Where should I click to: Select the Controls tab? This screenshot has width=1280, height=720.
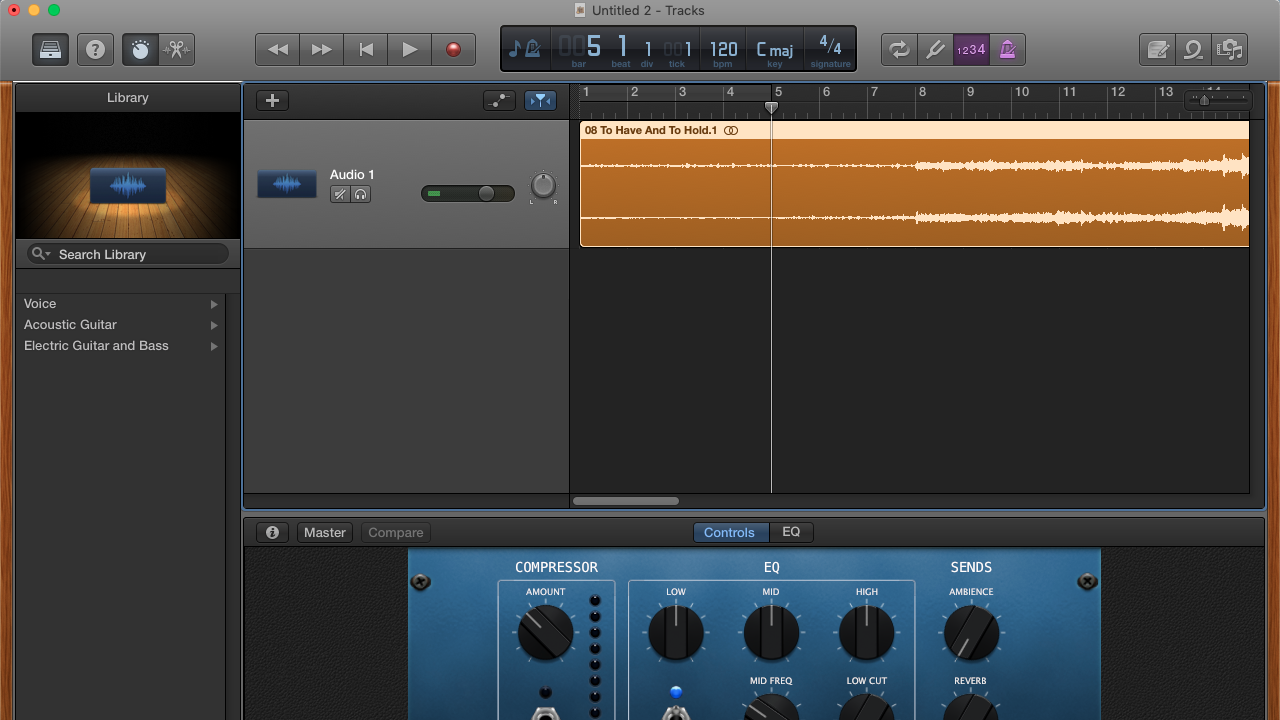pyautogui.click(x=730, y=532)
